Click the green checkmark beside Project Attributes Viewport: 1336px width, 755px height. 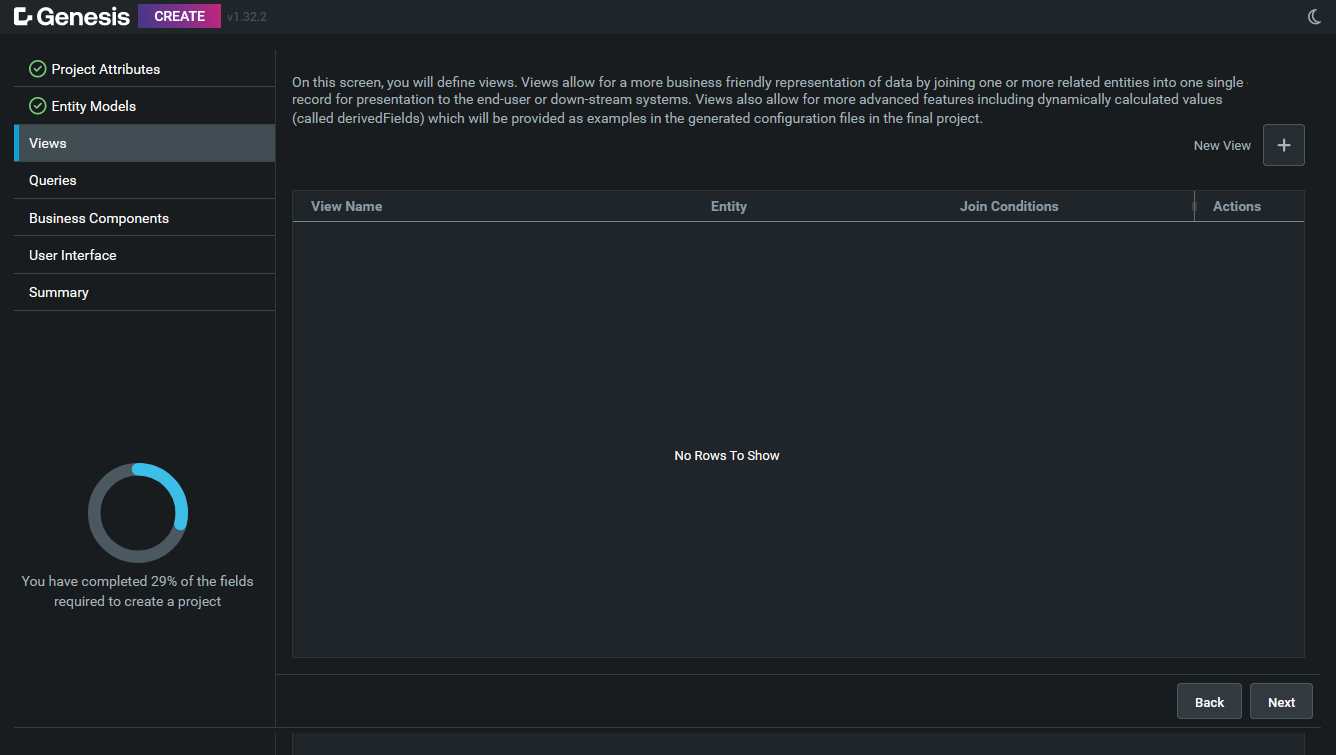[38, 69]
